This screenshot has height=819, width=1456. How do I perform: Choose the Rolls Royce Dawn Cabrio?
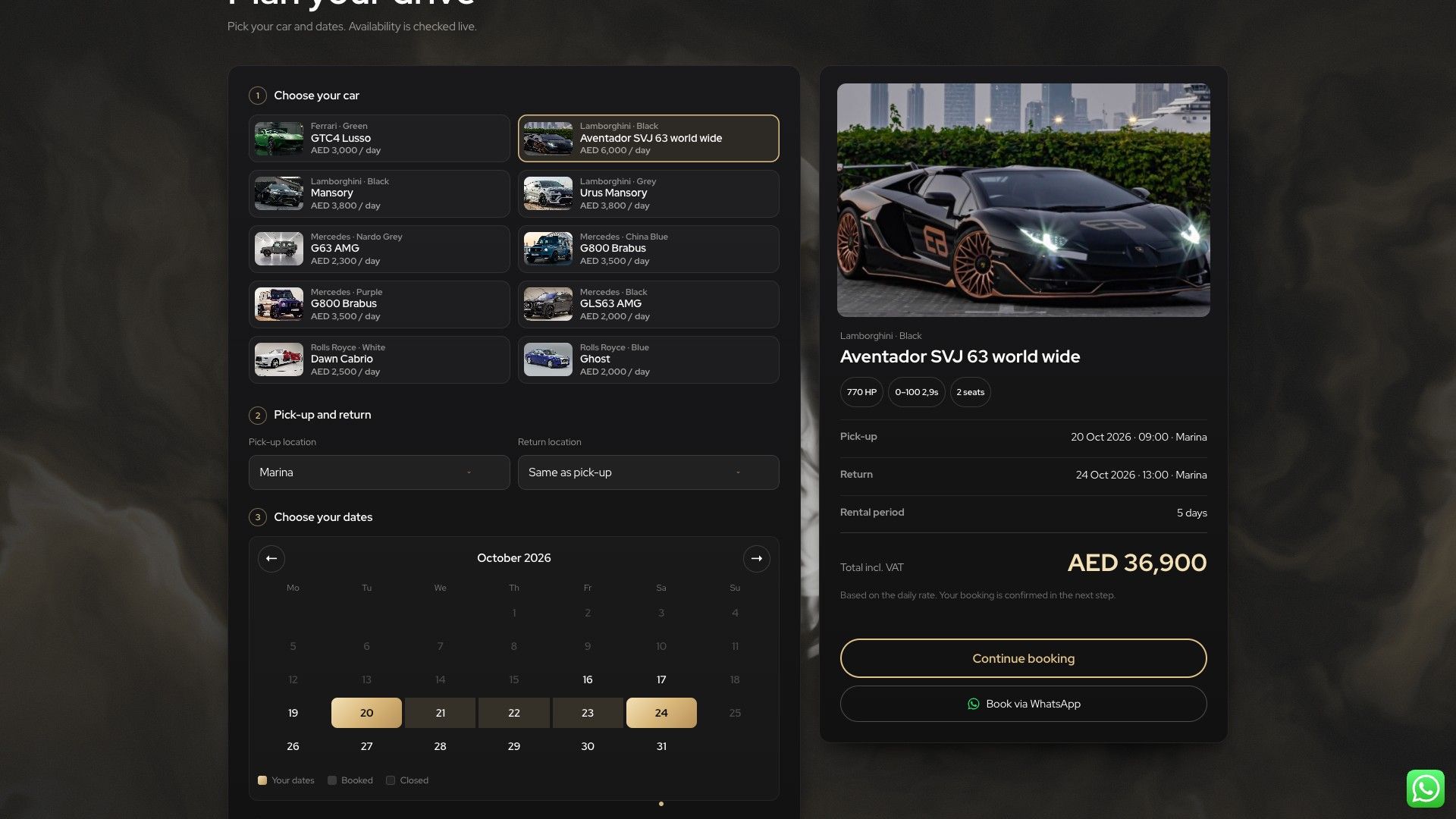379,359
